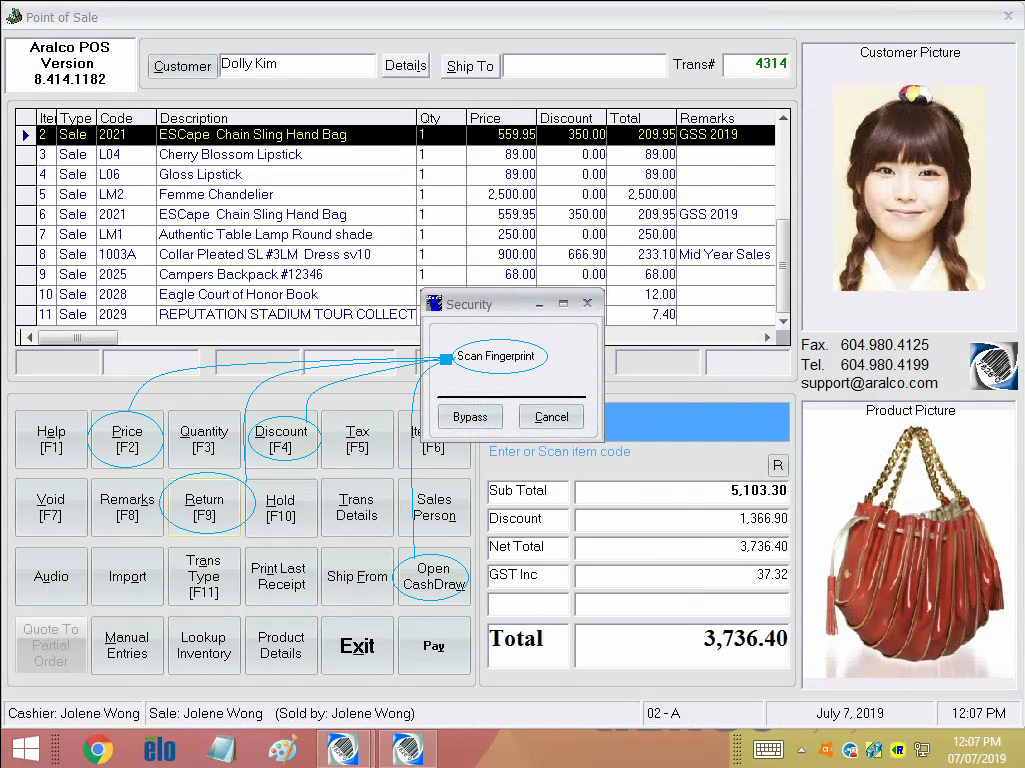Click the R icon above Sub Total
This screenshot has height=768, width=1025.
[778, 465]
